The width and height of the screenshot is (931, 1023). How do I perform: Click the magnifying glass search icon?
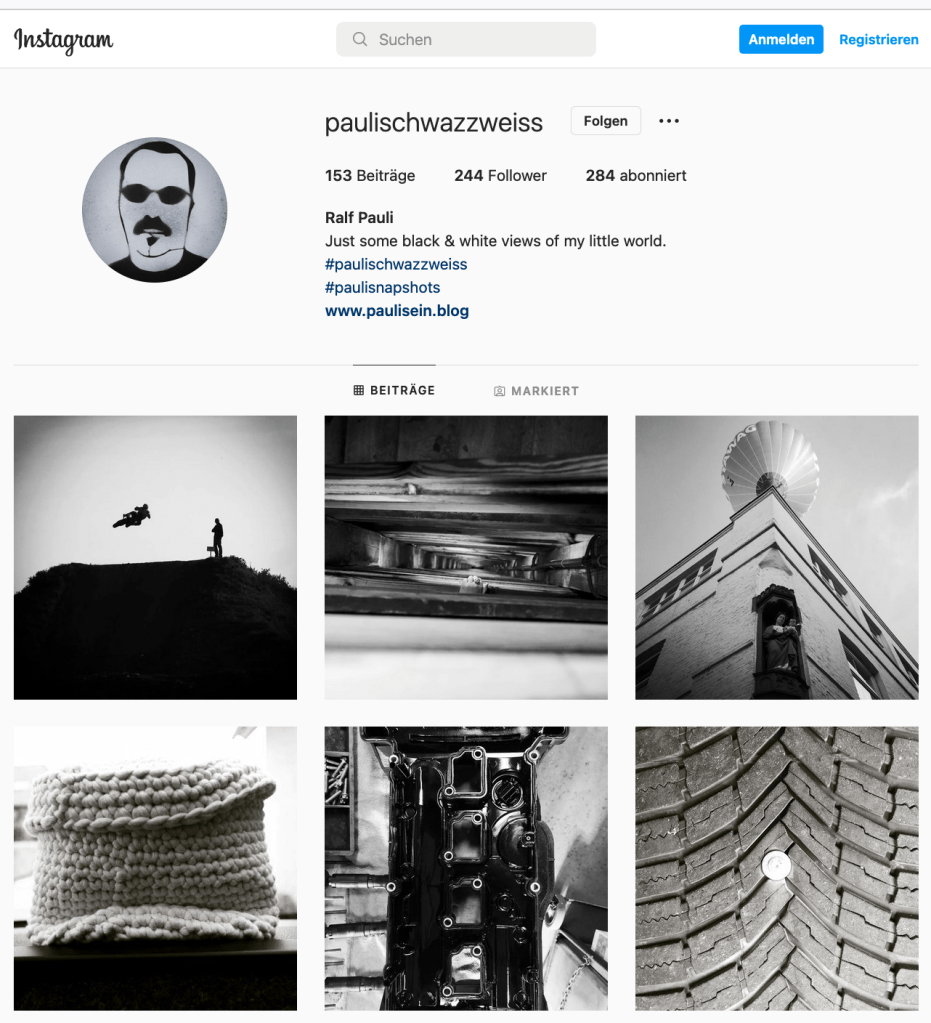pos(359,39)
